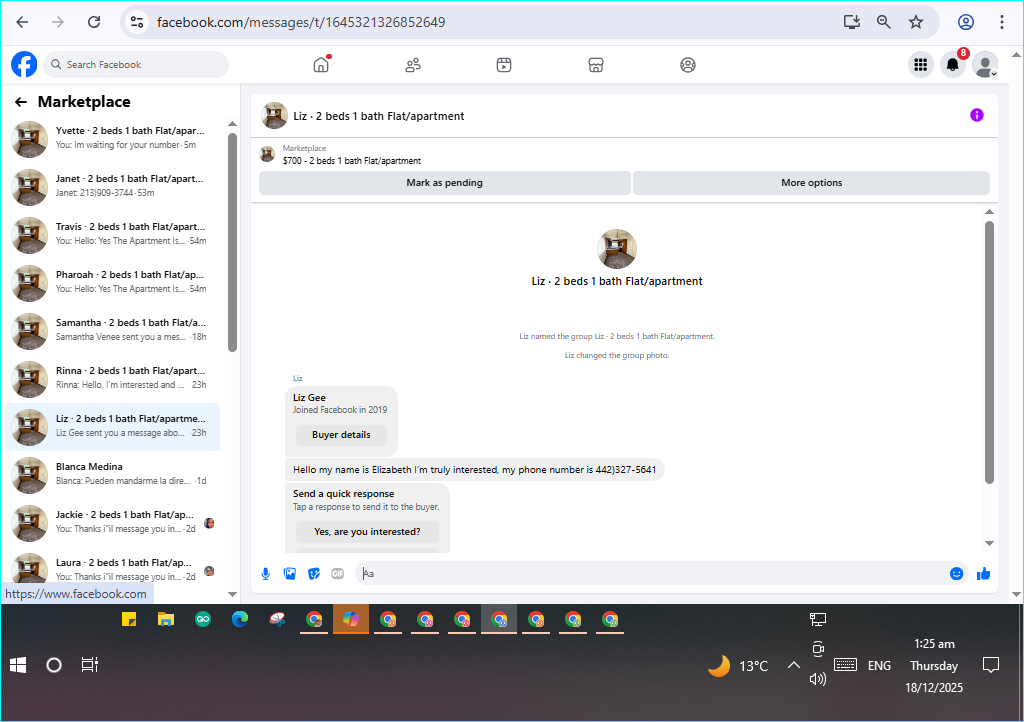Viewport: 1024px width, 722px height.
Task: Open File Explorer from taskbar
Action: pyautogui.click(x=166, y=620)
